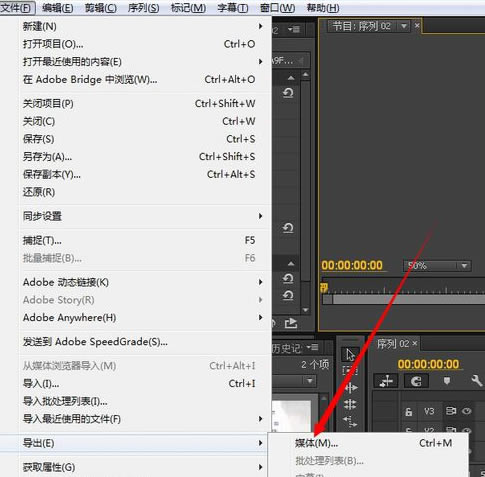The image size is (485, 477).
Task: Click the program monitor playhead marker
Action: click(x=324, y=287)
